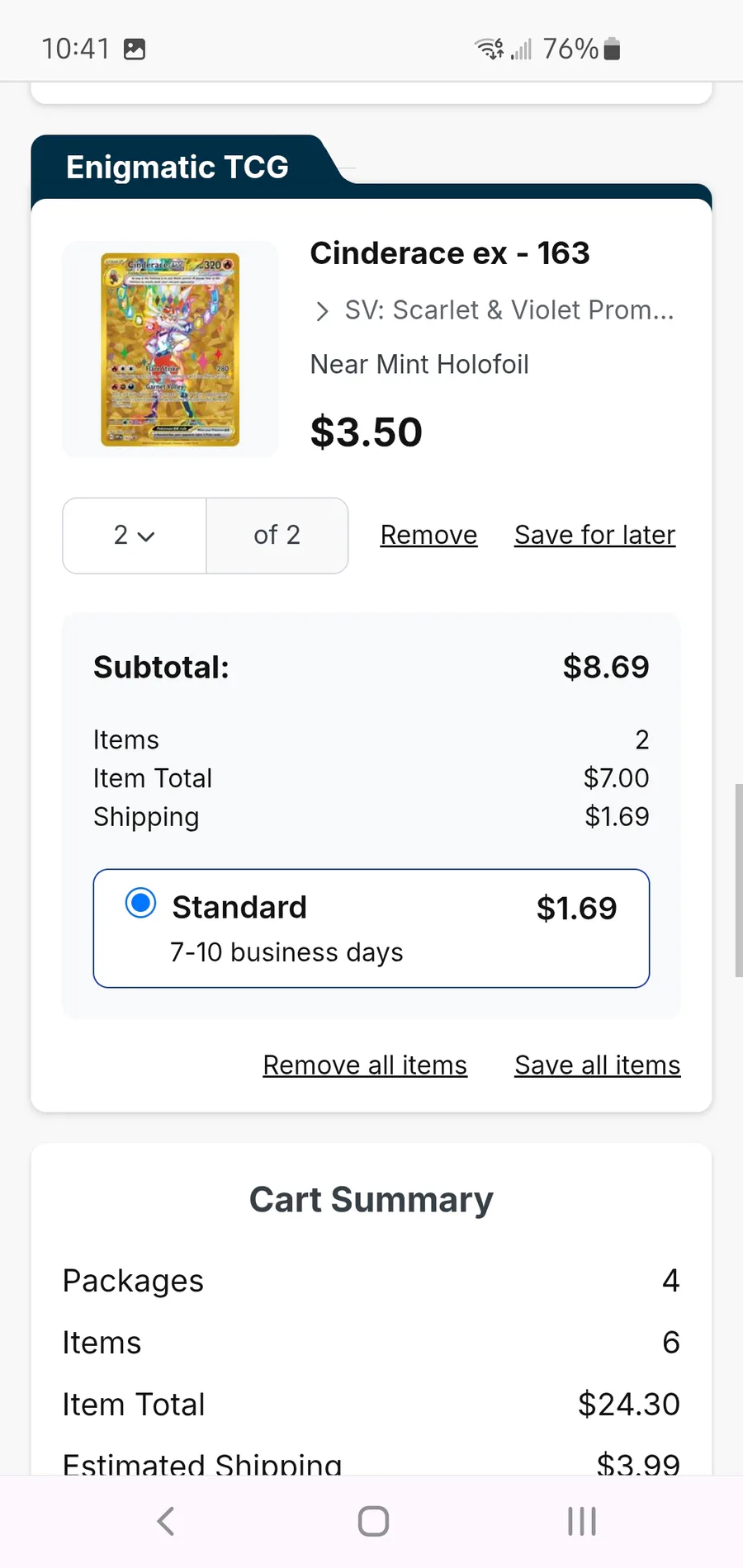Image resolution: width=743 pixels, height=1568 pixels.
Task: Open the quantity dropdown showing 2
Action: click(x=135, y=536)
